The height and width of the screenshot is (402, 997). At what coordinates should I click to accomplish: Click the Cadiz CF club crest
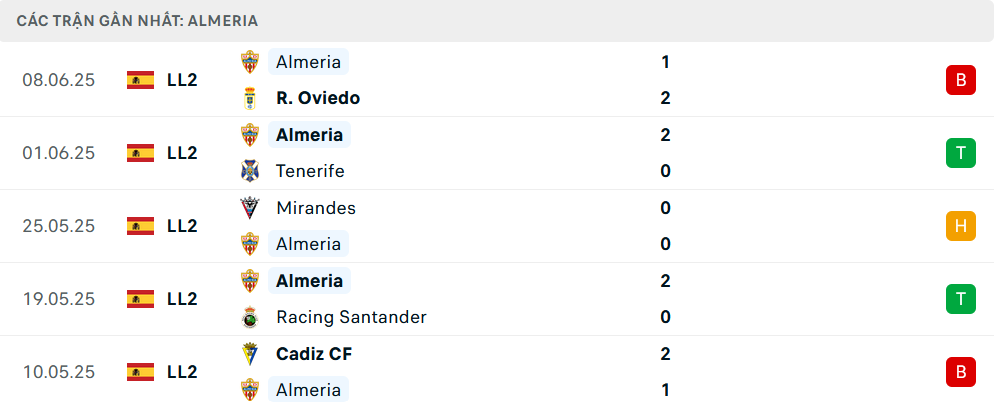tap(250, 354)
